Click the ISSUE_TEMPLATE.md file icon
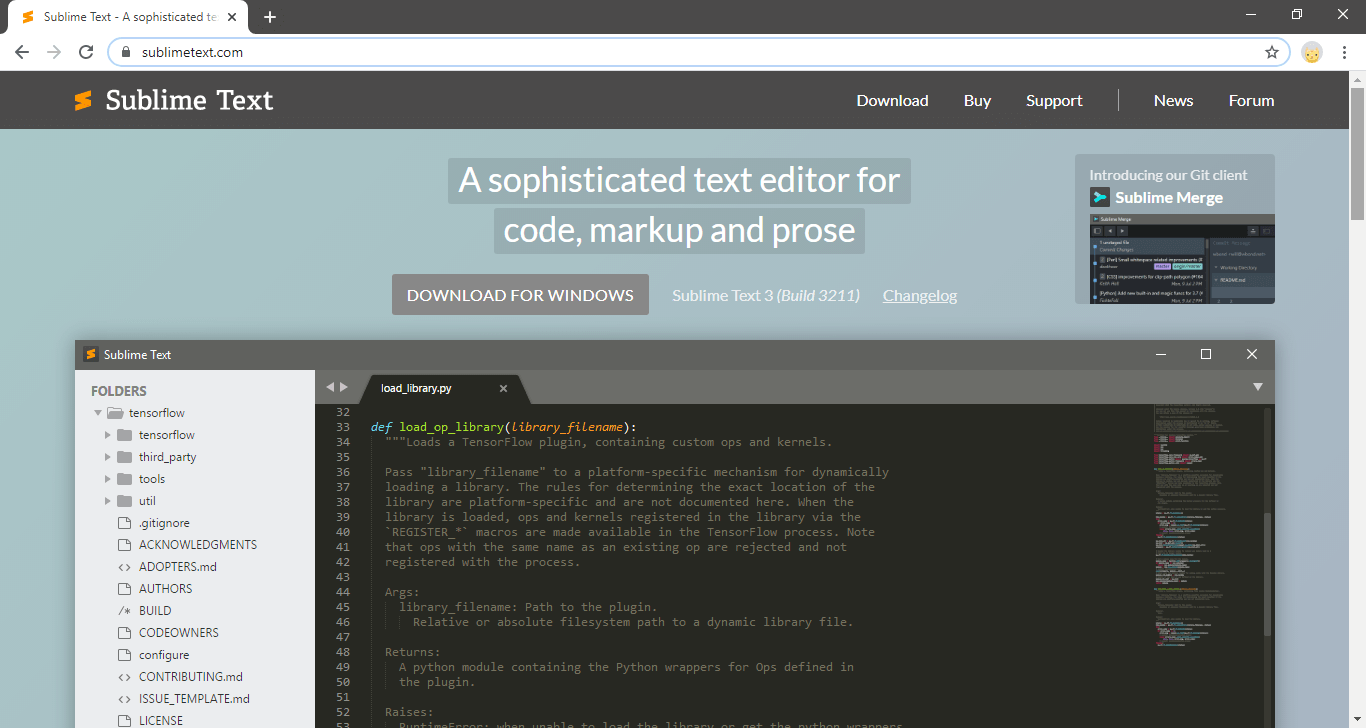 125,699
